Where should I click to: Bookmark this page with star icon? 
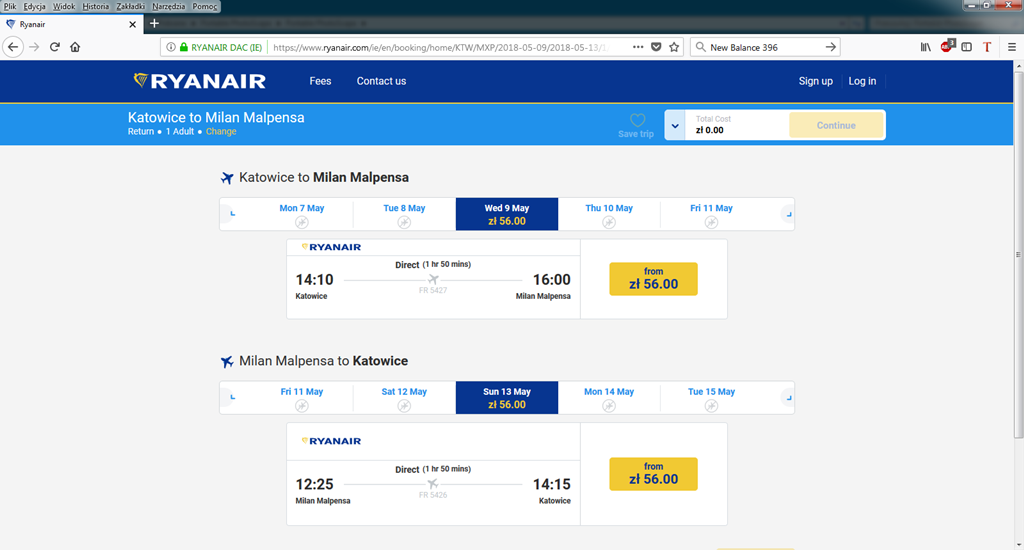[x=674, y=47]
